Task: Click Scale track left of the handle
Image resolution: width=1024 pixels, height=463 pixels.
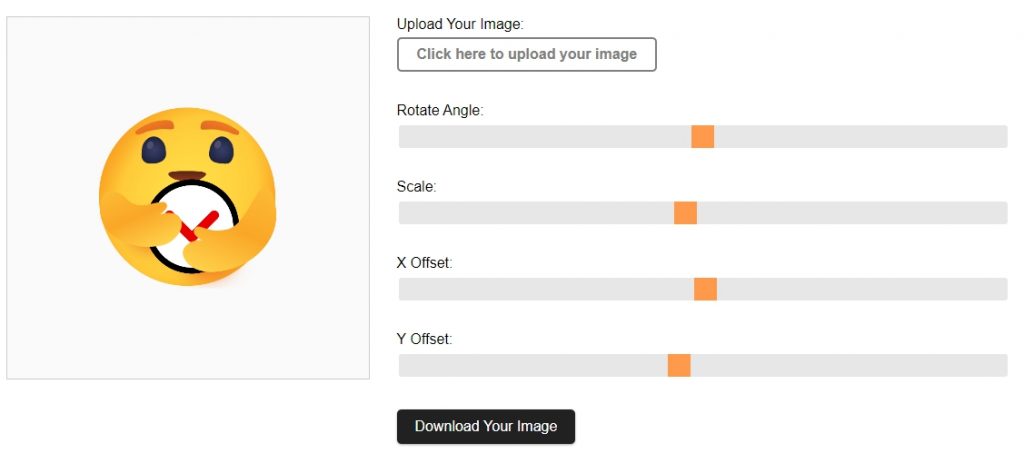Action: click(x=536, y=213)
